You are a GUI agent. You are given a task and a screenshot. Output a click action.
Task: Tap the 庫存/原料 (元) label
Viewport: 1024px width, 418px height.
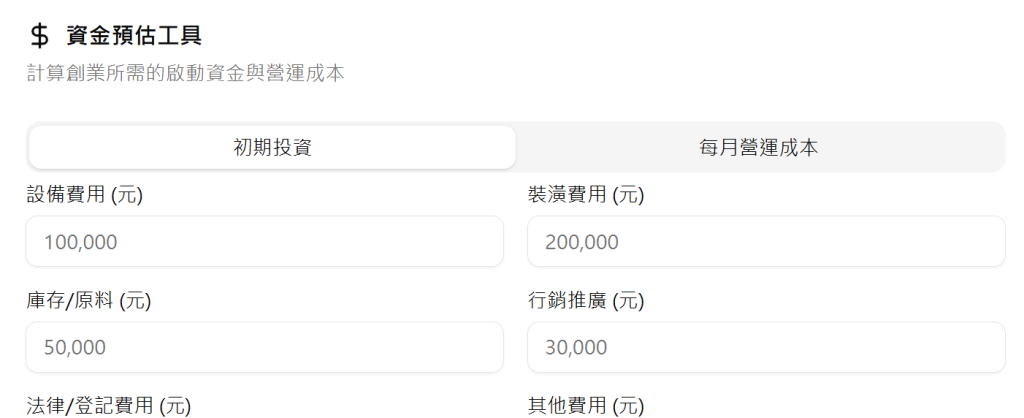[89, 300]
